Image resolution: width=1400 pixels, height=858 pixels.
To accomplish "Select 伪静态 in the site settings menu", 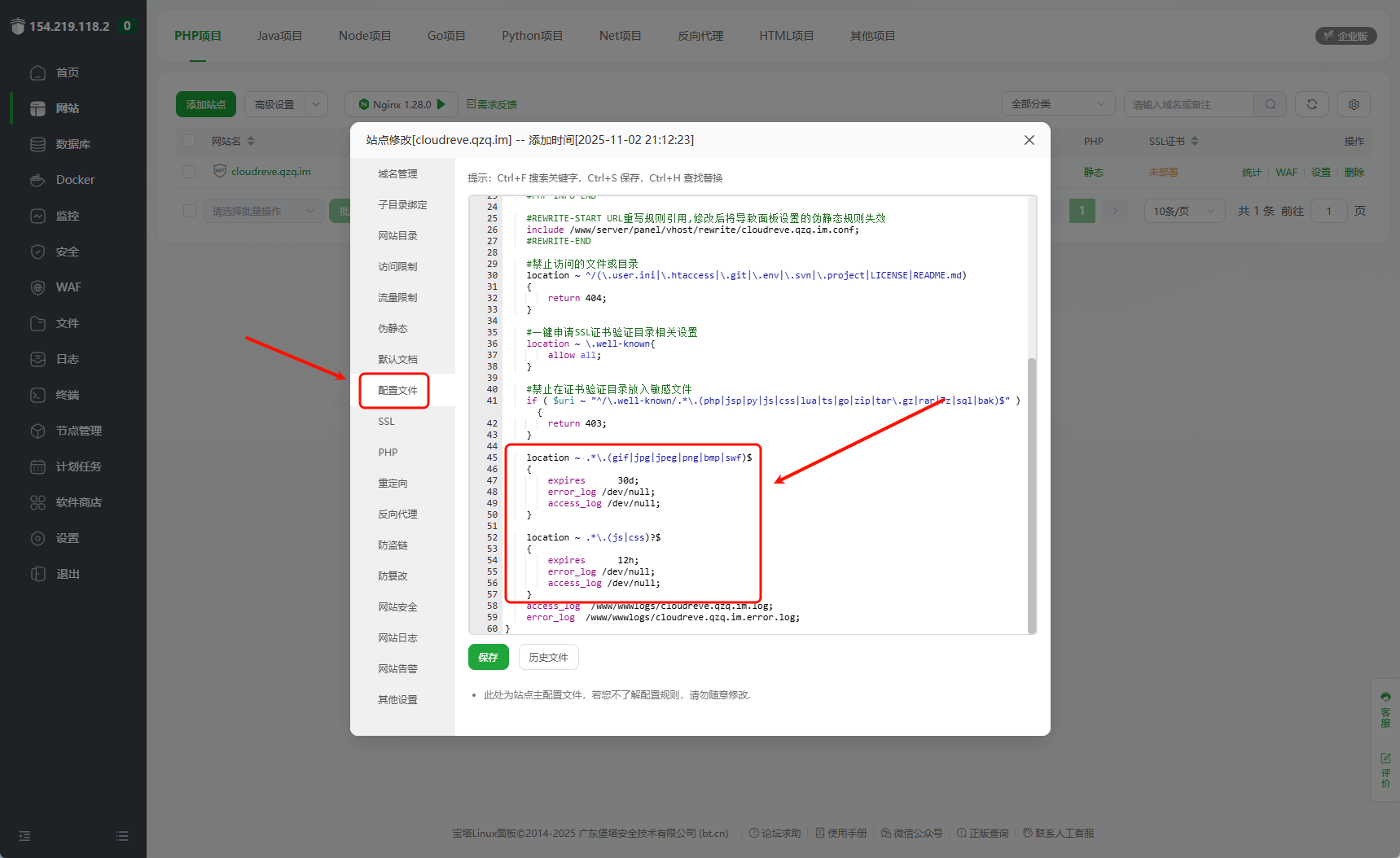I will [x=393, y=329].
